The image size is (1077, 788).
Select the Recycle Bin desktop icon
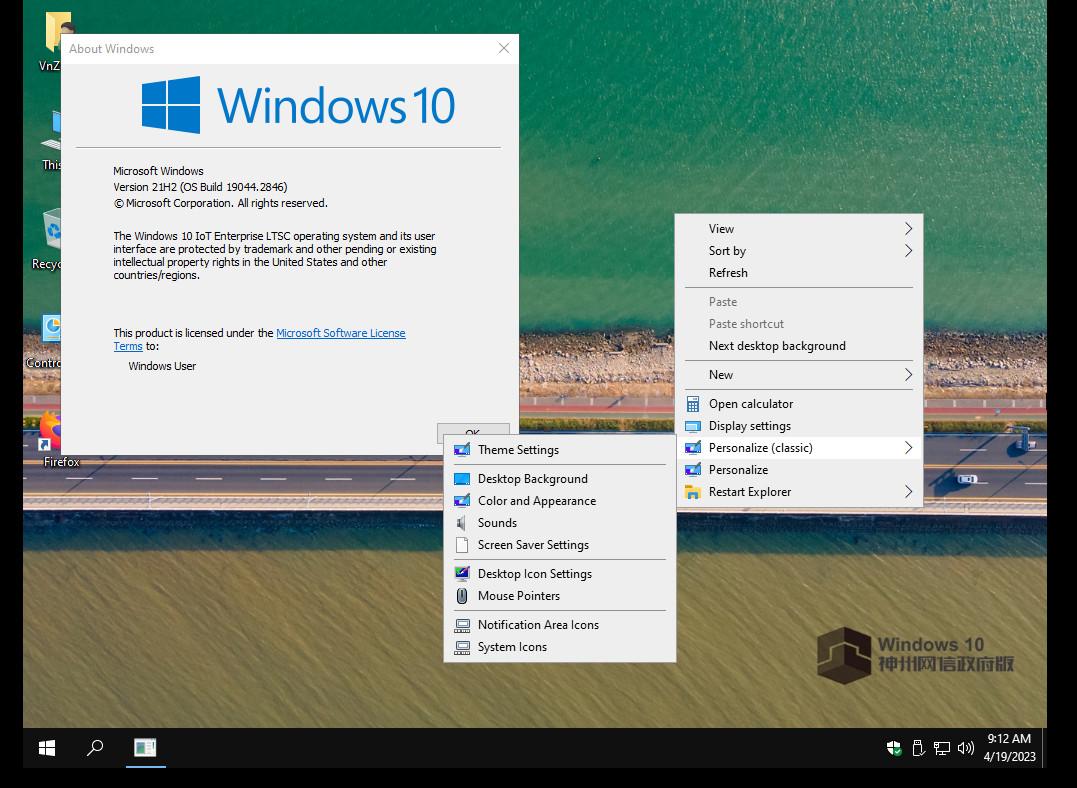[48, 240]
